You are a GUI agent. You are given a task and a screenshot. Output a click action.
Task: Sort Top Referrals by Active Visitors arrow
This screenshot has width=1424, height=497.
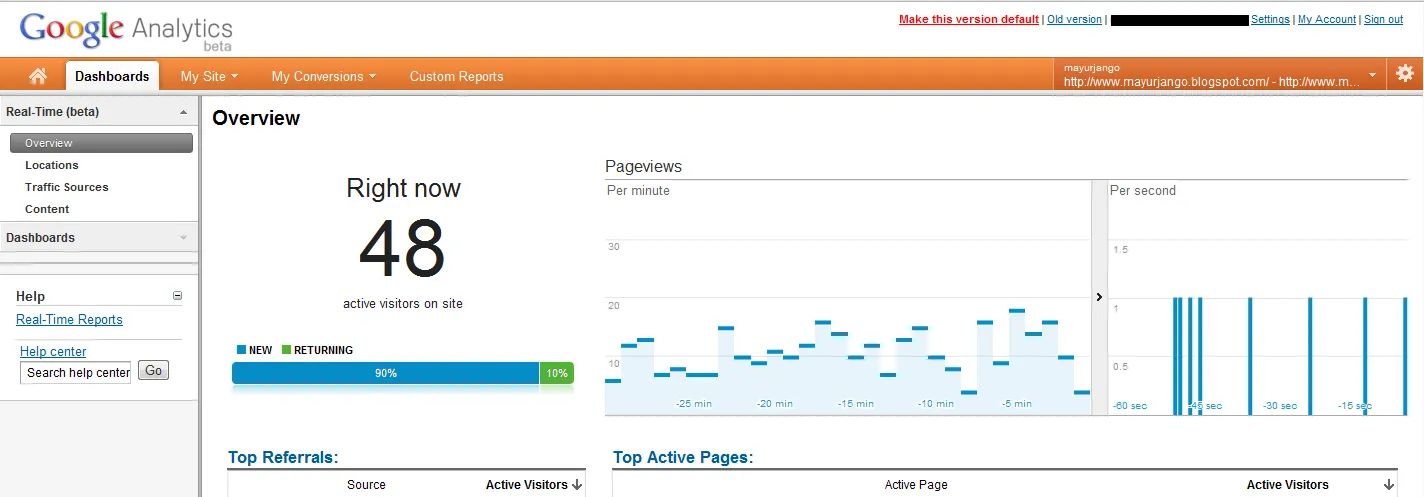coord(577,485)
